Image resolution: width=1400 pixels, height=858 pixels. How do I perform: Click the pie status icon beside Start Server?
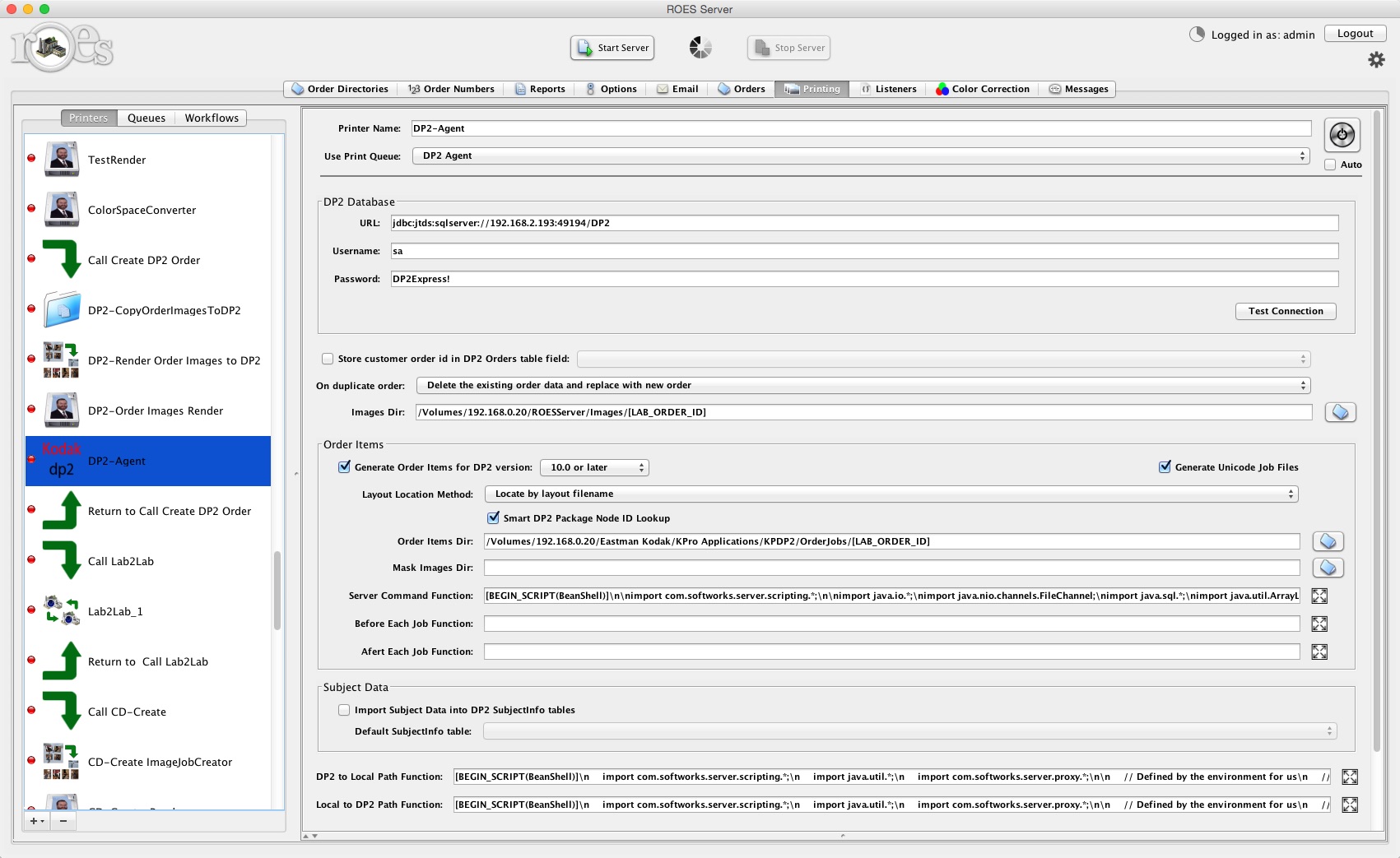click(700, 48)
